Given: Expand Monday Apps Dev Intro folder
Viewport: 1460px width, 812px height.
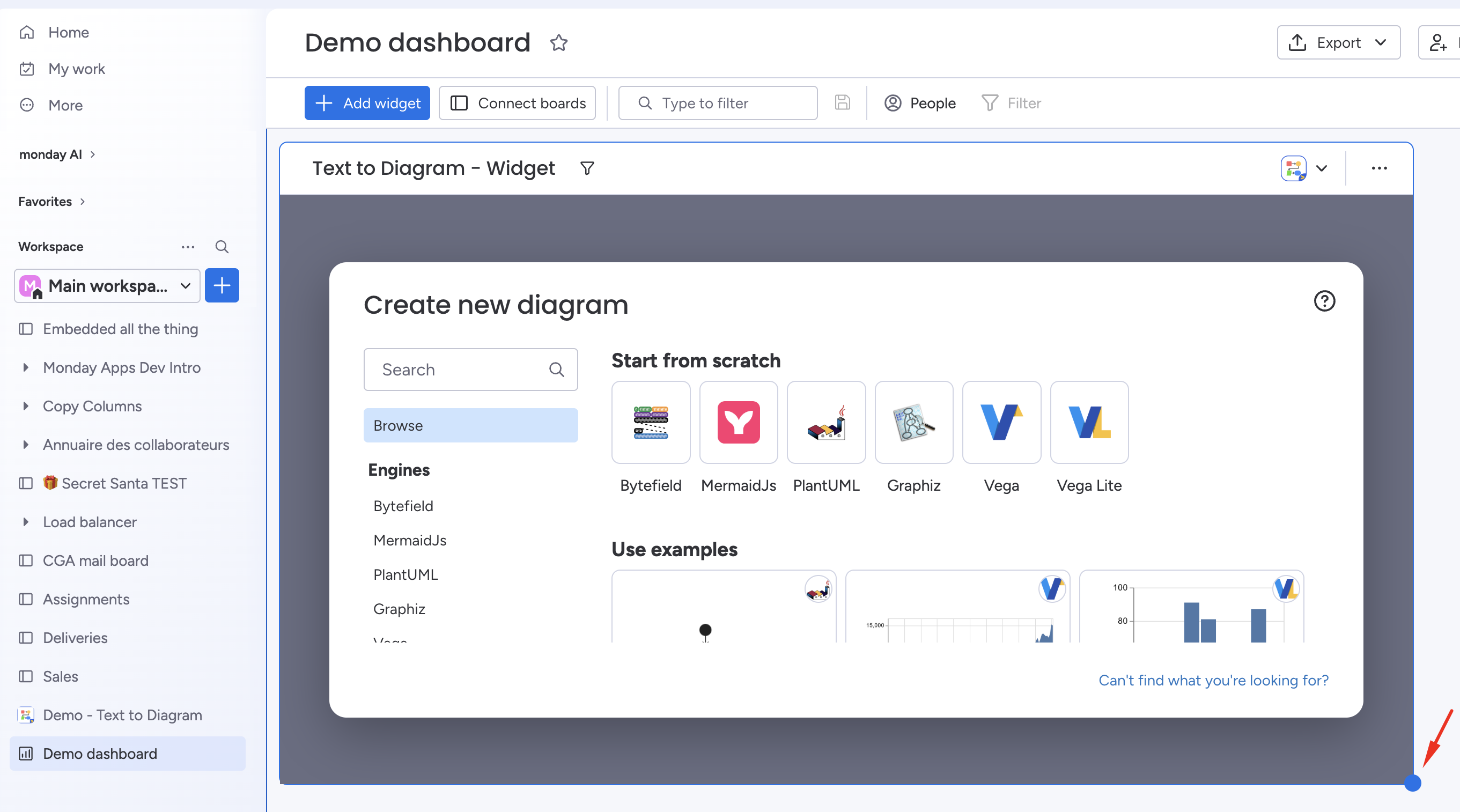Looking at the screenshot, I should 26,368.
